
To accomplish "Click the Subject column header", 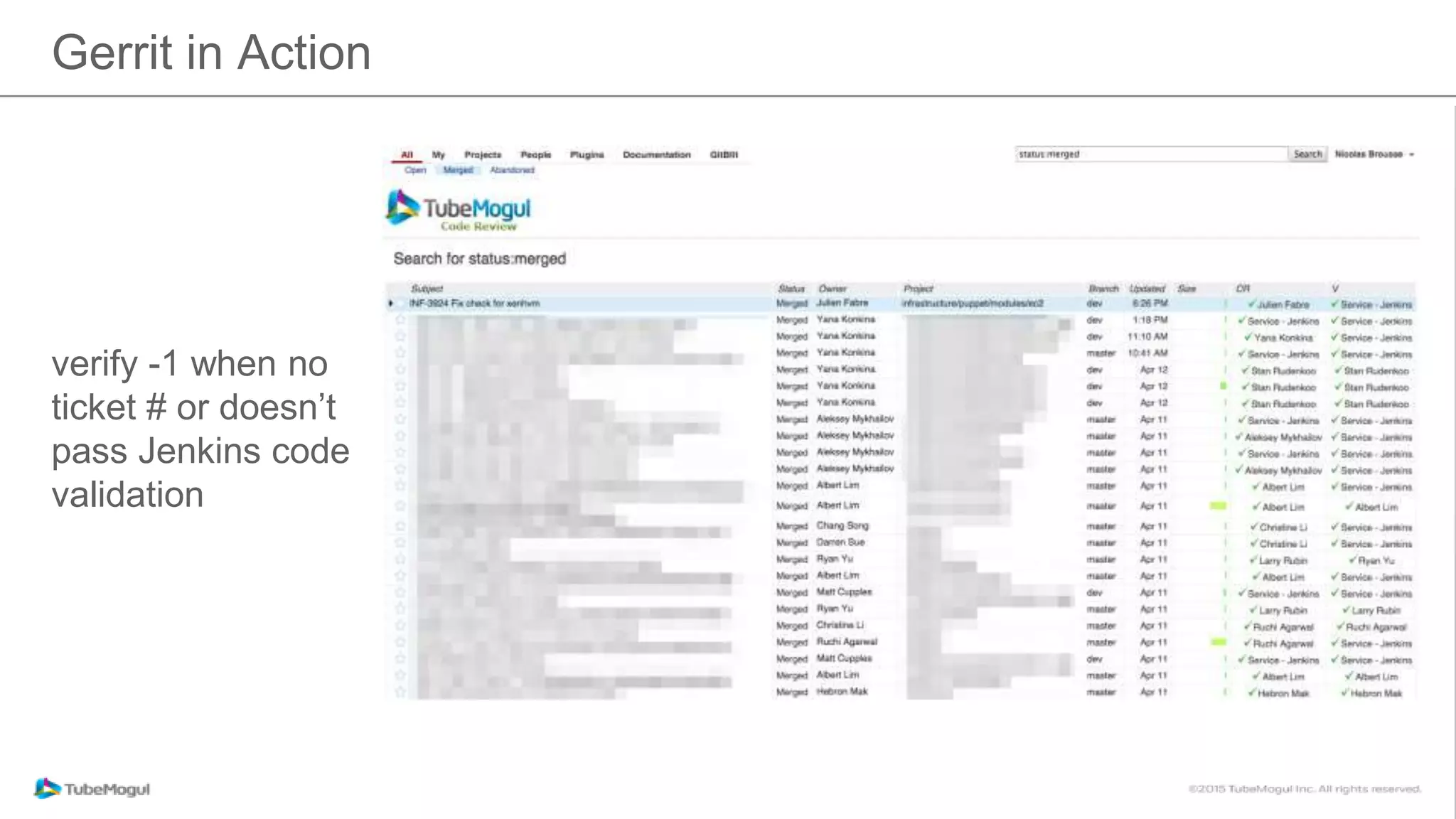I will click(427, 289).
